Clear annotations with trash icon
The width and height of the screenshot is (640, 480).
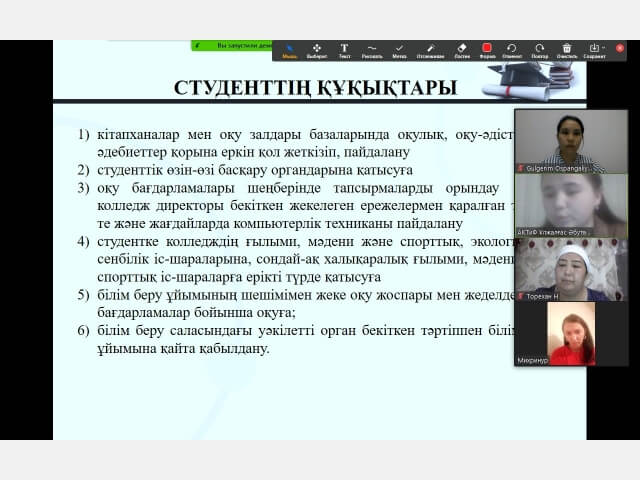pyautogui.click(x=567, y=51)
